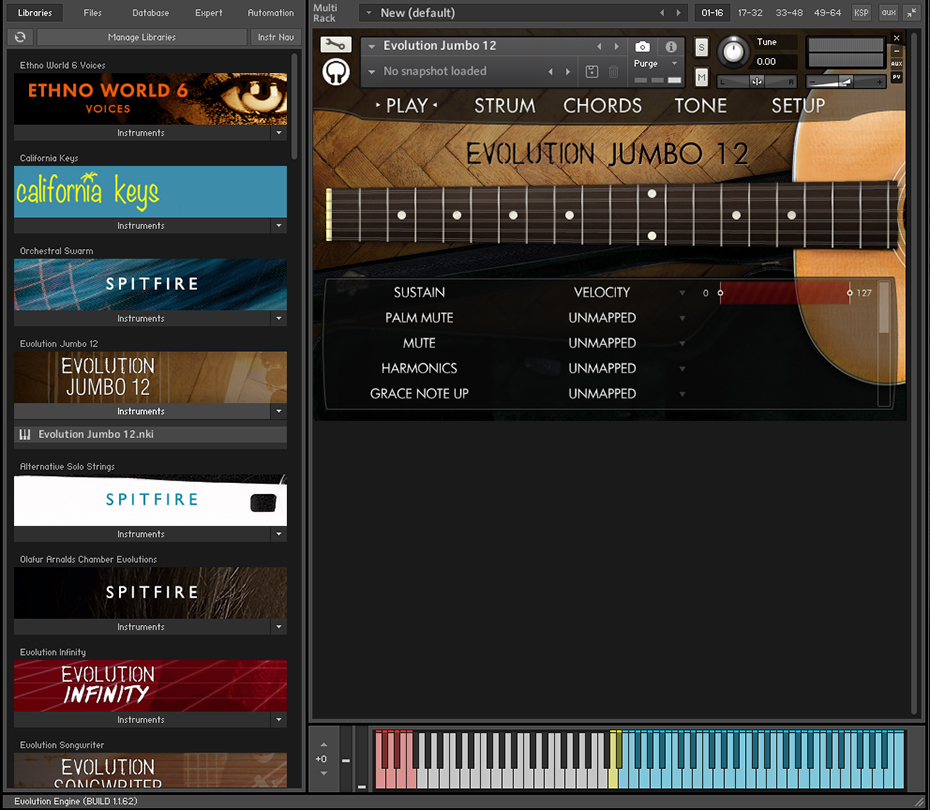Open Olafur Arnalds Chamber Evolutions Instruments button

pos(142,627)
